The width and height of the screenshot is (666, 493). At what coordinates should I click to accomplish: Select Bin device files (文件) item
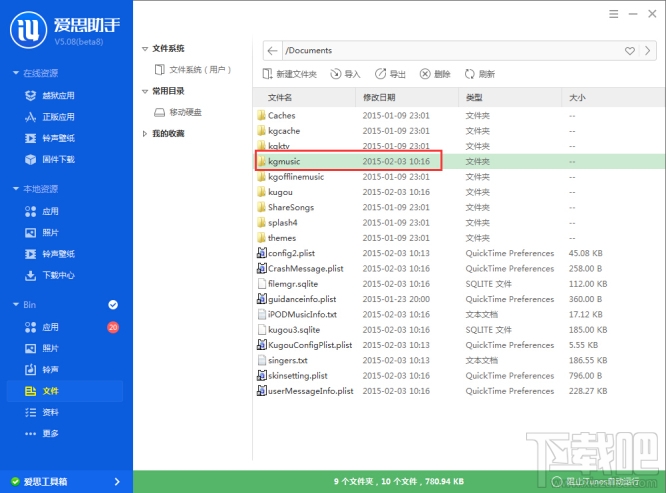pyautogui.click(x=65, y=391)
